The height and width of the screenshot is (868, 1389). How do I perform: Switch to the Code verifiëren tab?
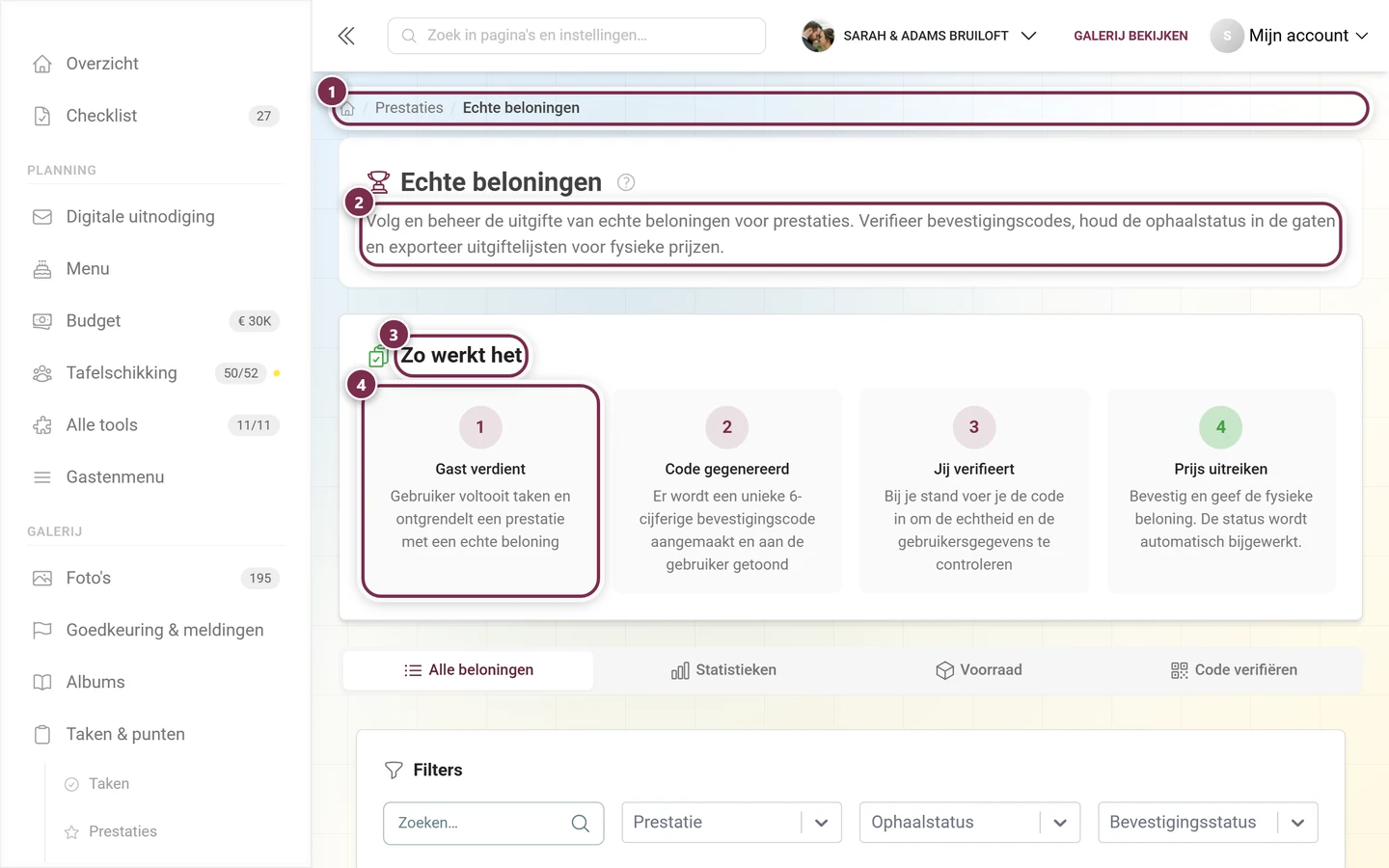[x=1235, y=670]
